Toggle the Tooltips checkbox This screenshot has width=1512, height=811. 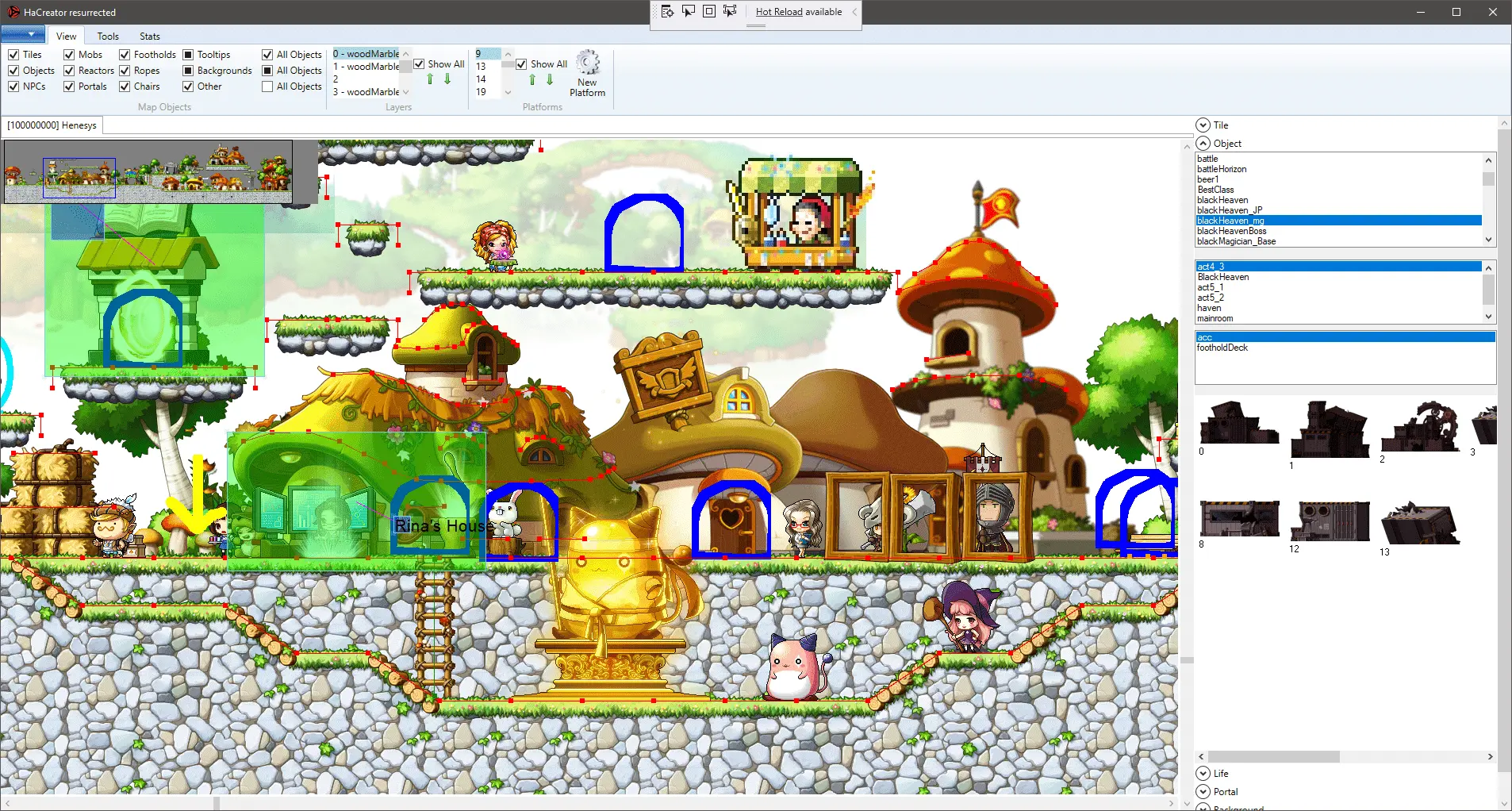pos(188,55)
